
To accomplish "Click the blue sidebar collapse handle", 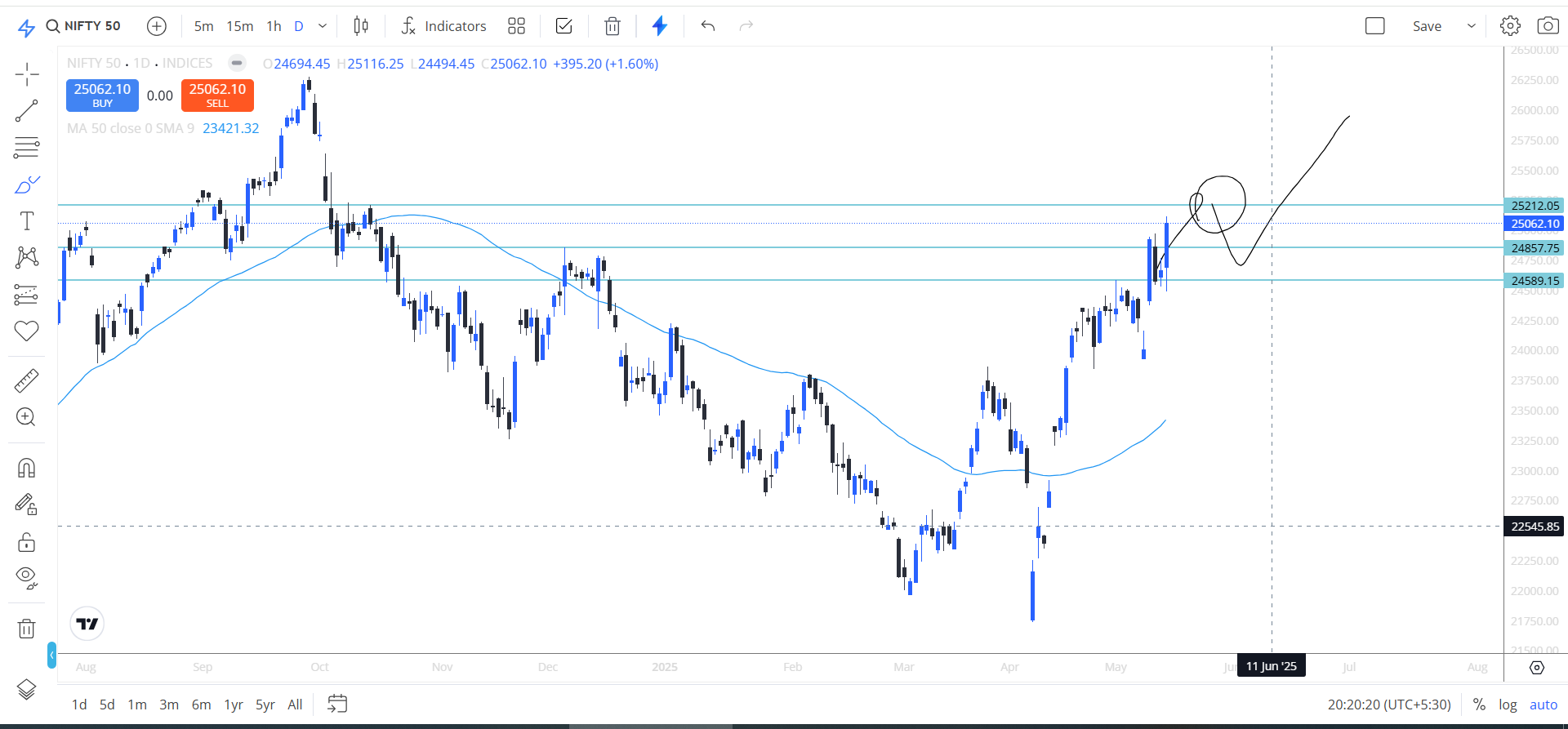I will (x=51, y=655).
